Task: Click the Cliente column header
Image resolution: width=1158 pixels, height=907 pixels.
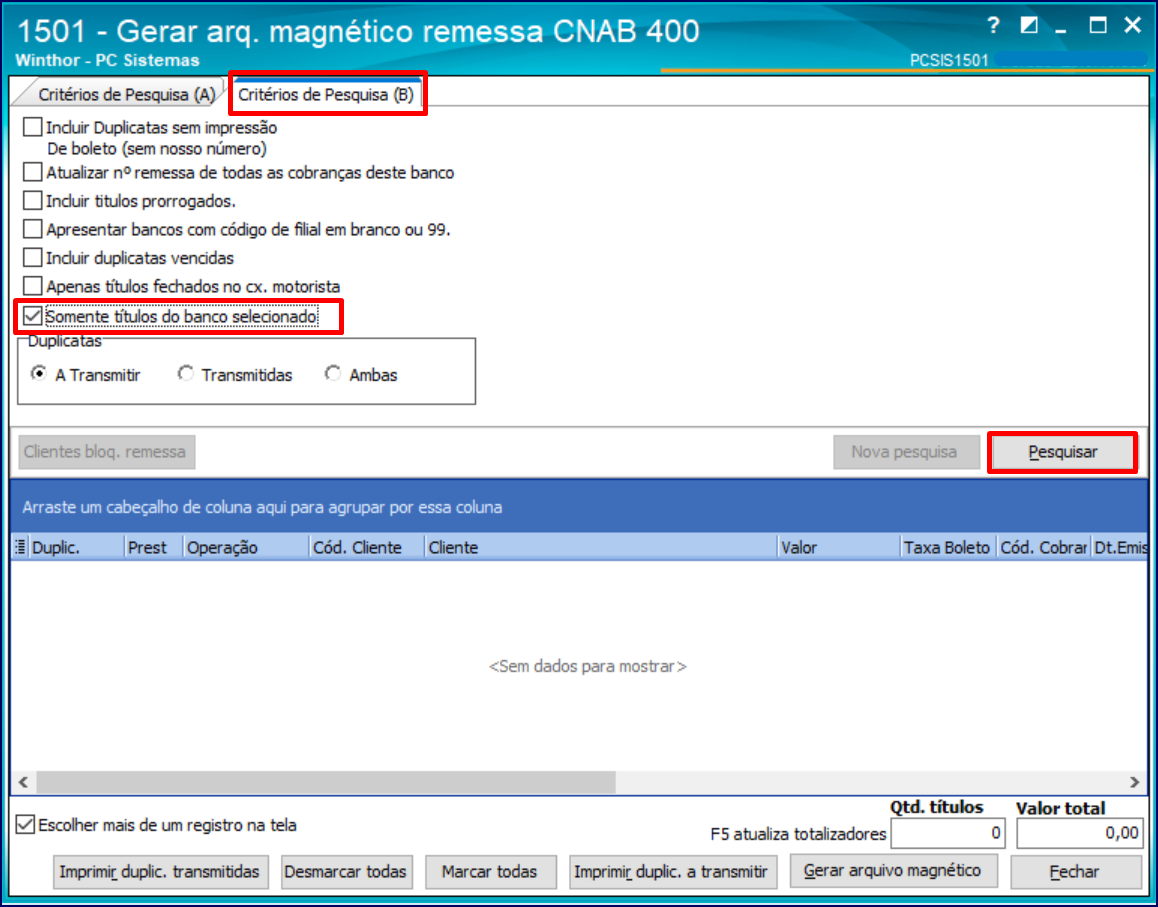Action: [601, 547]
